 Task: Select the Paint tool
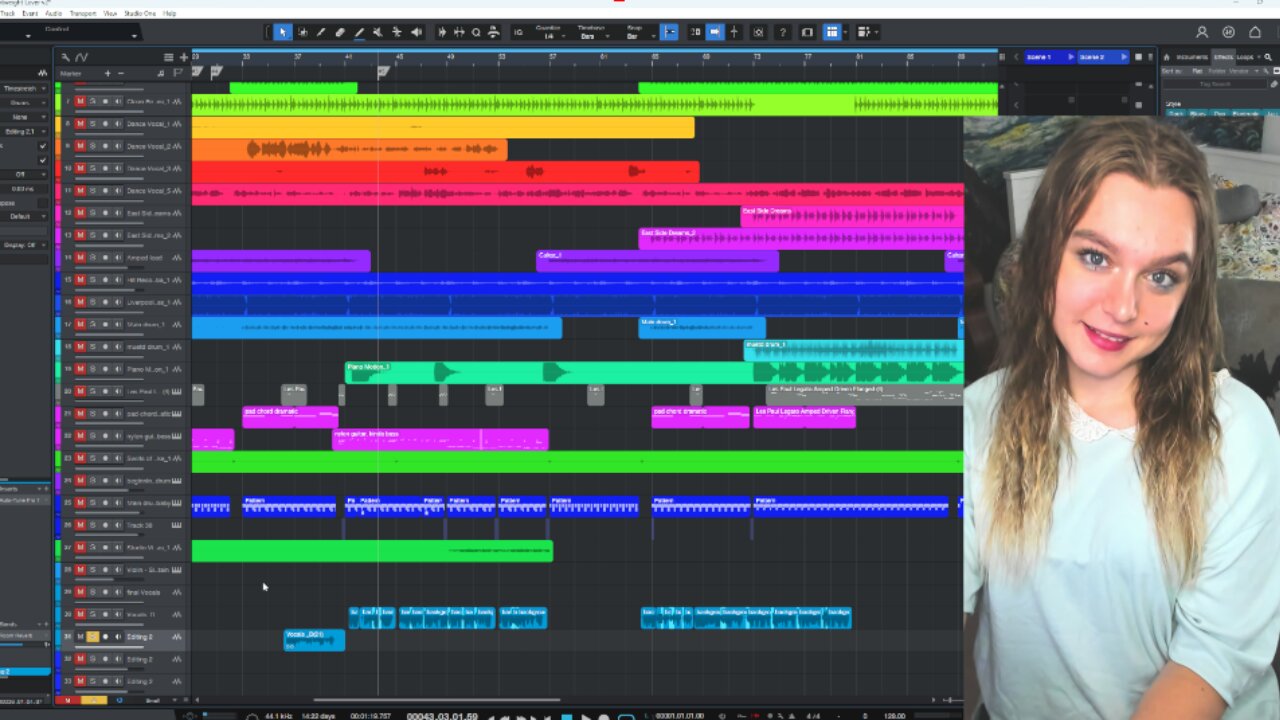tap(359, 32)
